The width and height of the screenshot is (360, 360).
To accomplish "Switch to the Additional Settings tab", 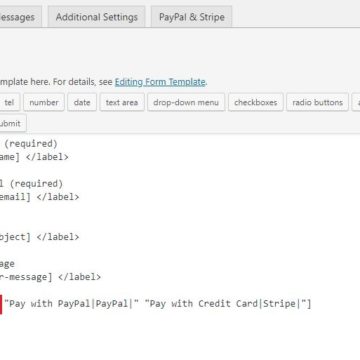I will tap(97, 17).
